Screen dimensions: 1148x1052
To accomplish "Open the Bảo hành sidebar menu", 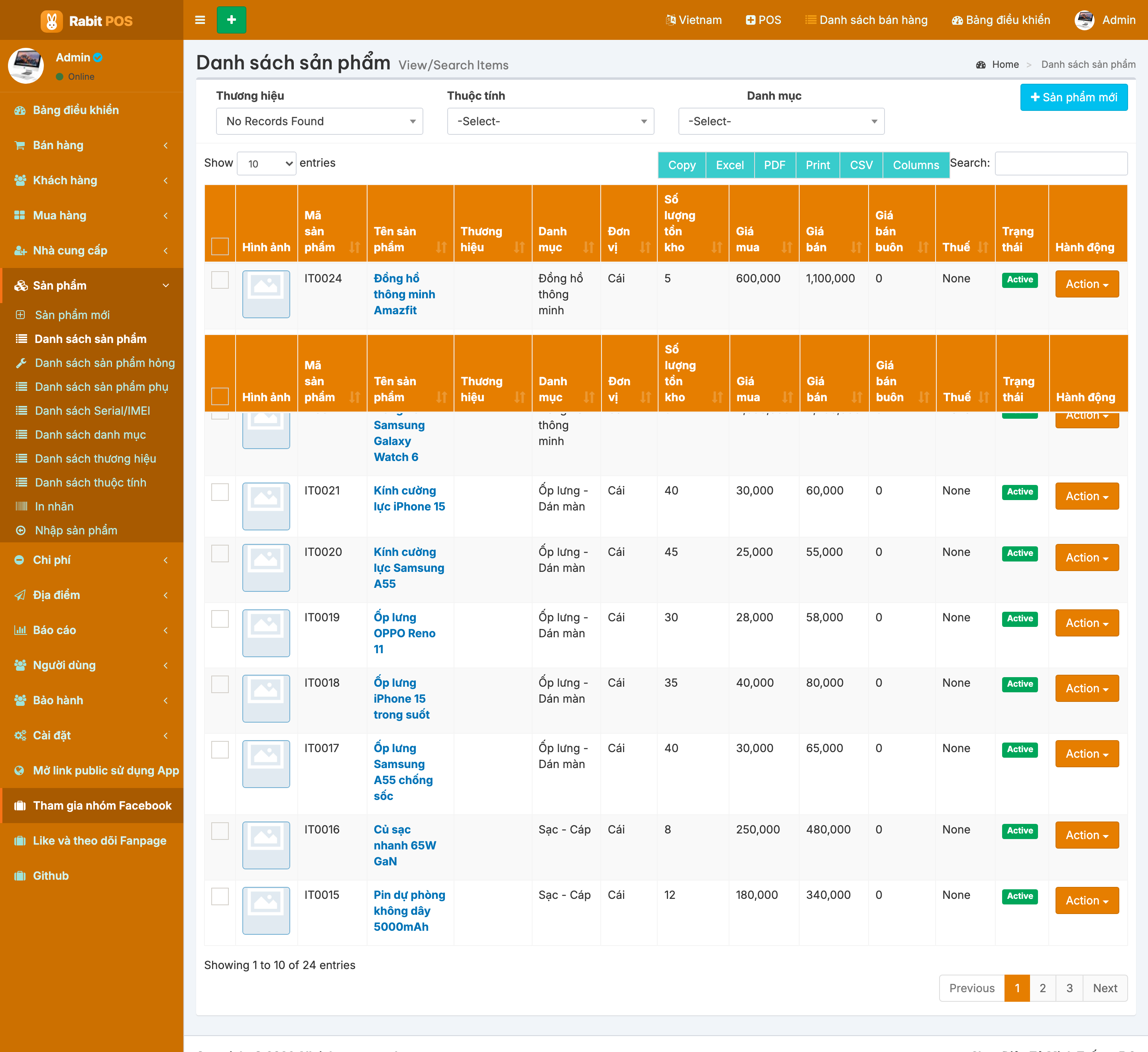I will pyautogui.click(x=92, y=701).
